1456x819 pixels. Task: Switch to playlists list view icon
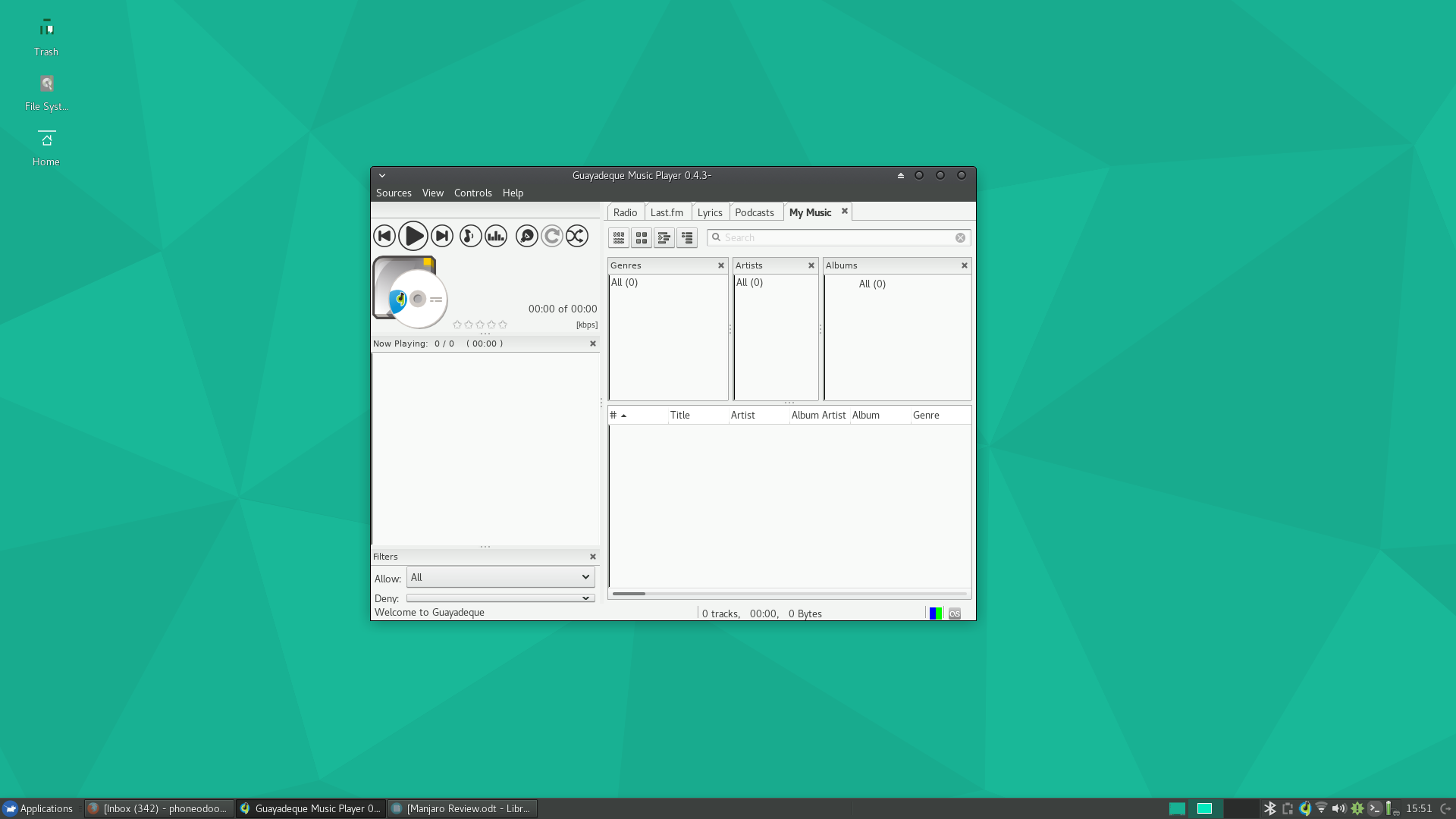pyautogui.click(x=687, y=238)
